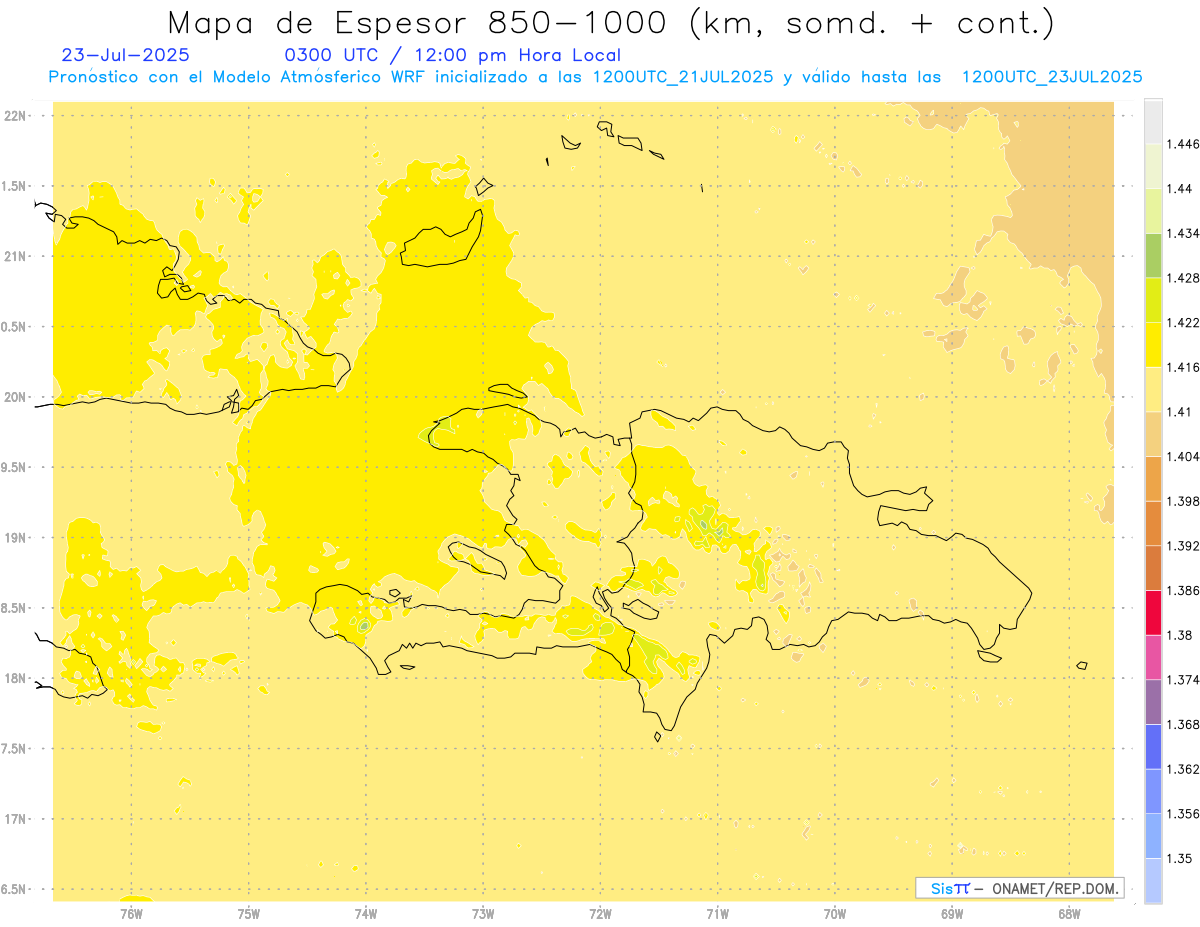
Task: Pick the yellow-green swatch between 1.422 and 1.428
Action: pyautogui.click(x=1152, y=300)
